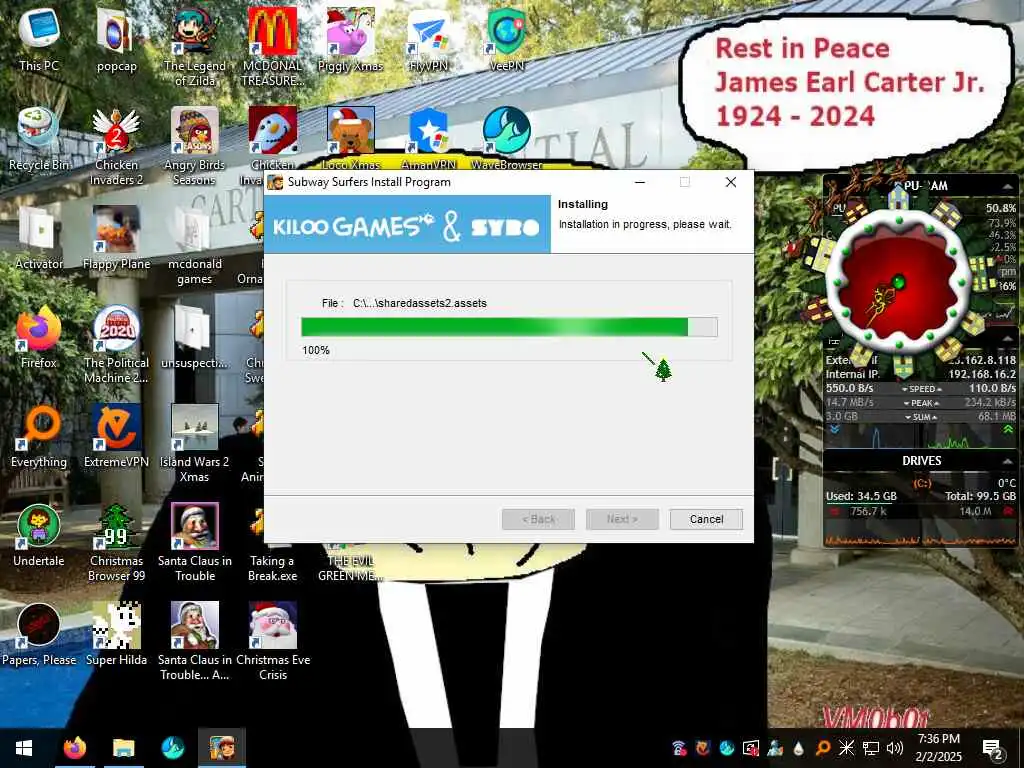The width and height of the screenshot is (1024, 768).
Task: Open the WaveBrowser desktop icon
Action: 506,137
